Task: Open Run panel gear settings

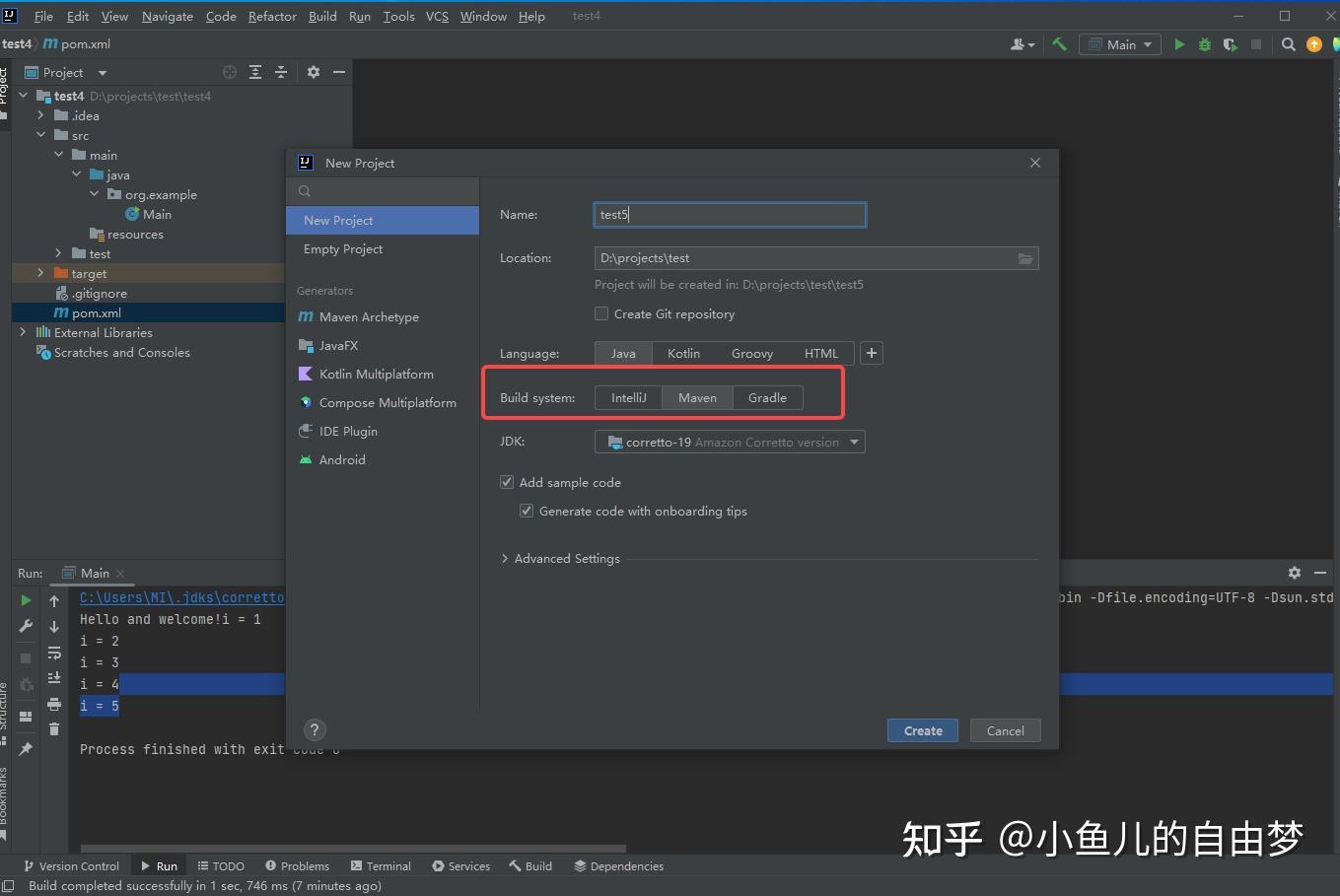Action: click(x=1295, y=573)
